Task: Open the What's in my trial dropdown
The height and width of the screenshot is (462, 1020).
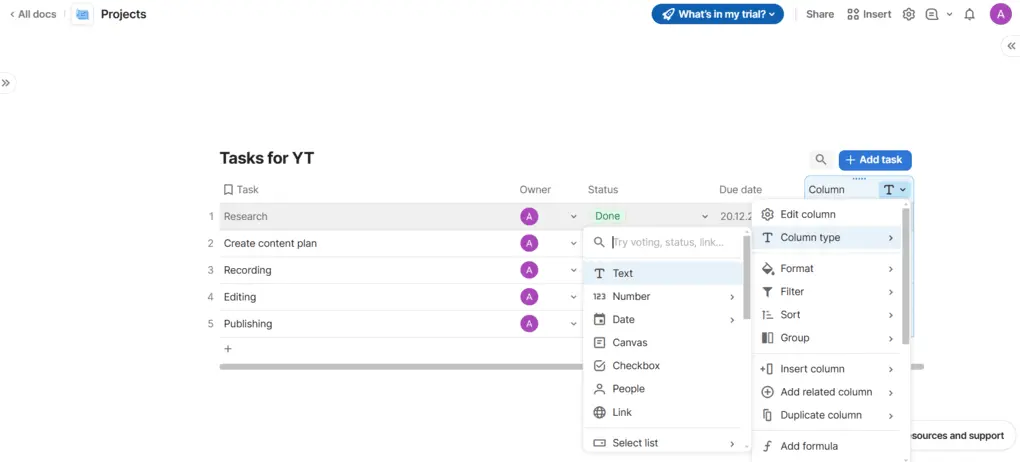Action: (718, 14)
